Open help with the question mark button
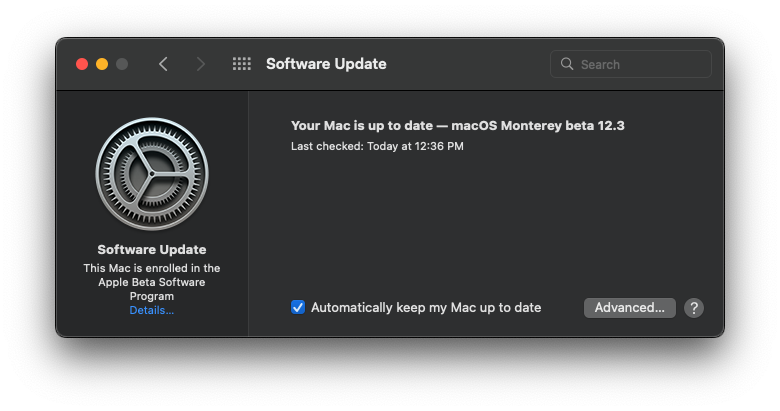This screenshot has width=780, height=411. click(x=693, y=308)
